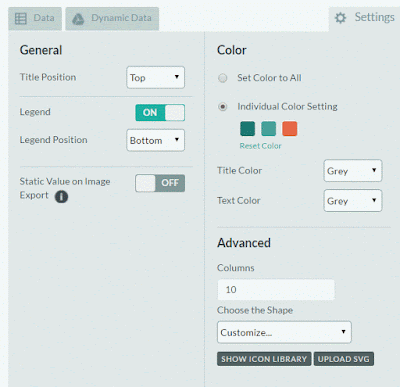Turn off the Legend toggle
400x387 pixels.
[x=160, y=113]
